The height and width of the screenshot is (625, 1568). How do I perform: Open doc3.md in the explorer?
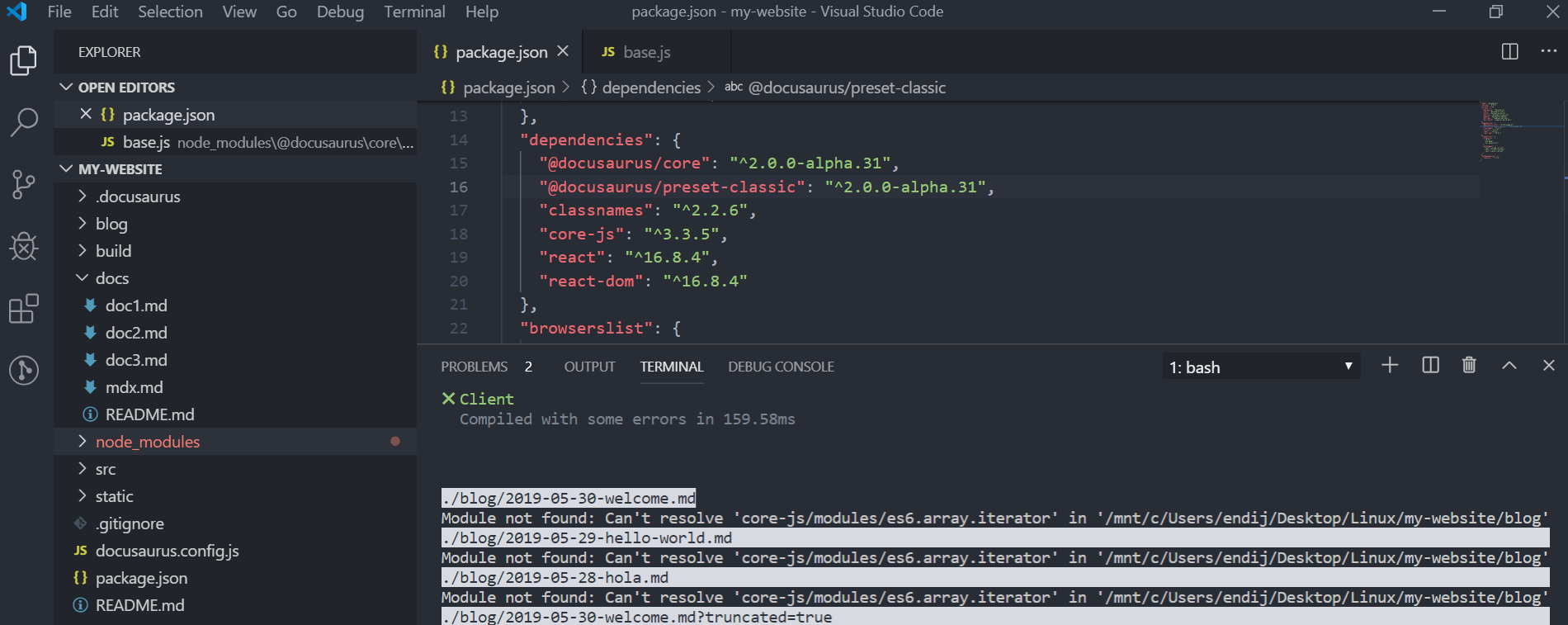pyautogui.click(x=235, y=360)
